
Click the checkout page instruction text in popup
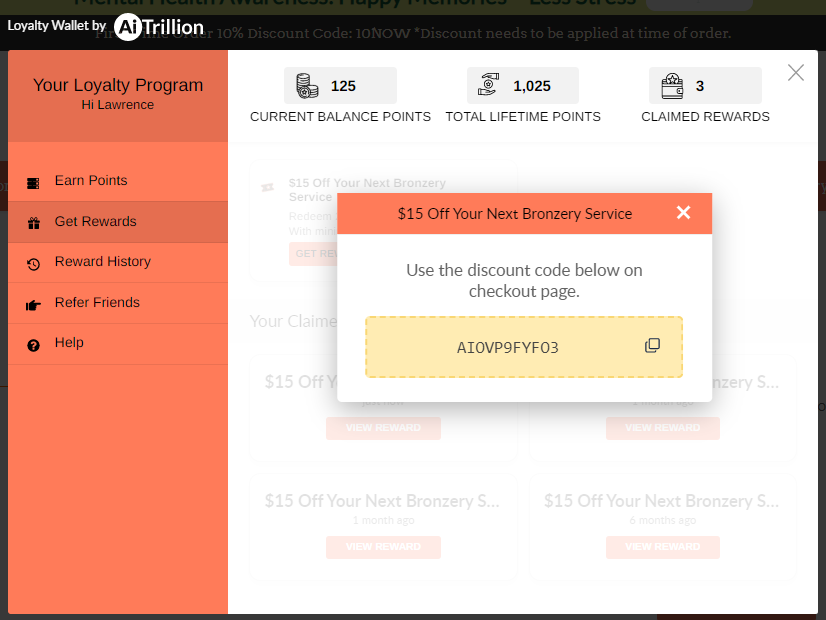524,281
